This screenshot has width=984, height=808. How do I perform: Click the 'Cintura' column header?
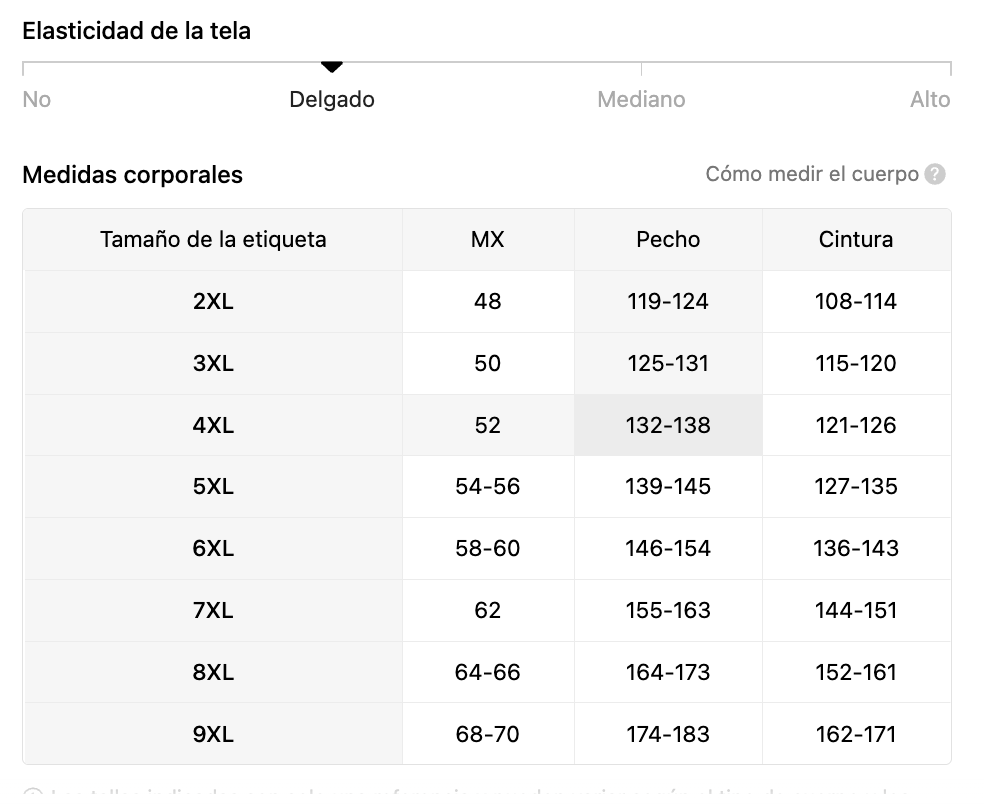pos(856,240)
